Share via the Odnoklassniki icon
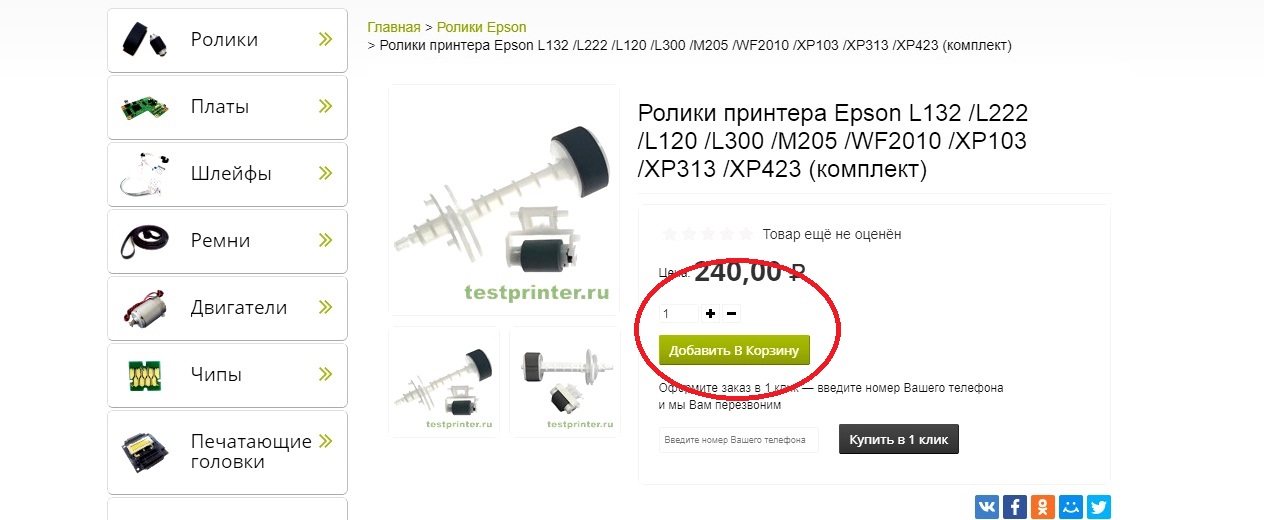The height and width of the screenshot is (520, 1264). coord(1043,507)
